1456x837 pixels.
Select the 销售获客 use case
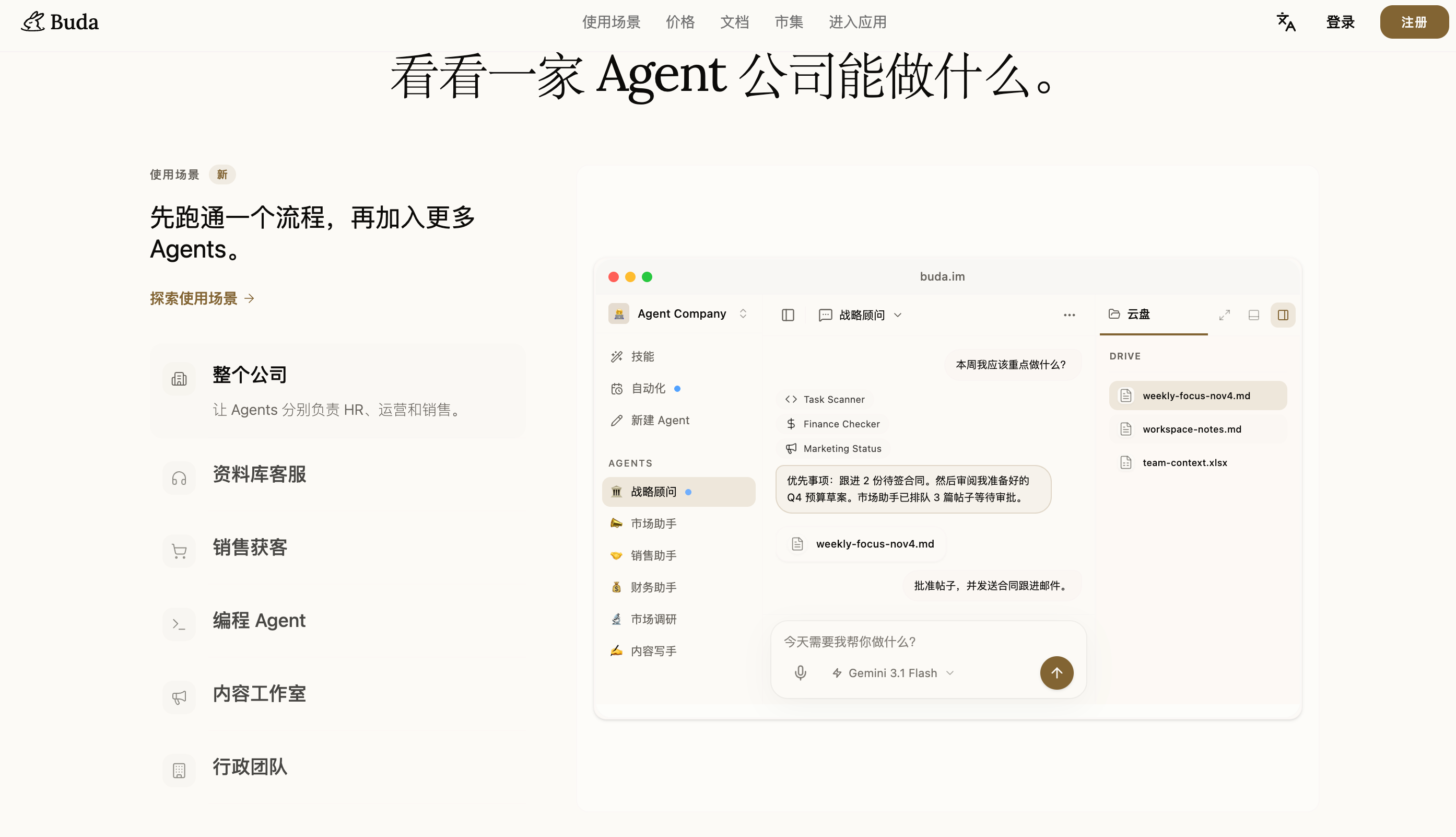tap(338, 548)
